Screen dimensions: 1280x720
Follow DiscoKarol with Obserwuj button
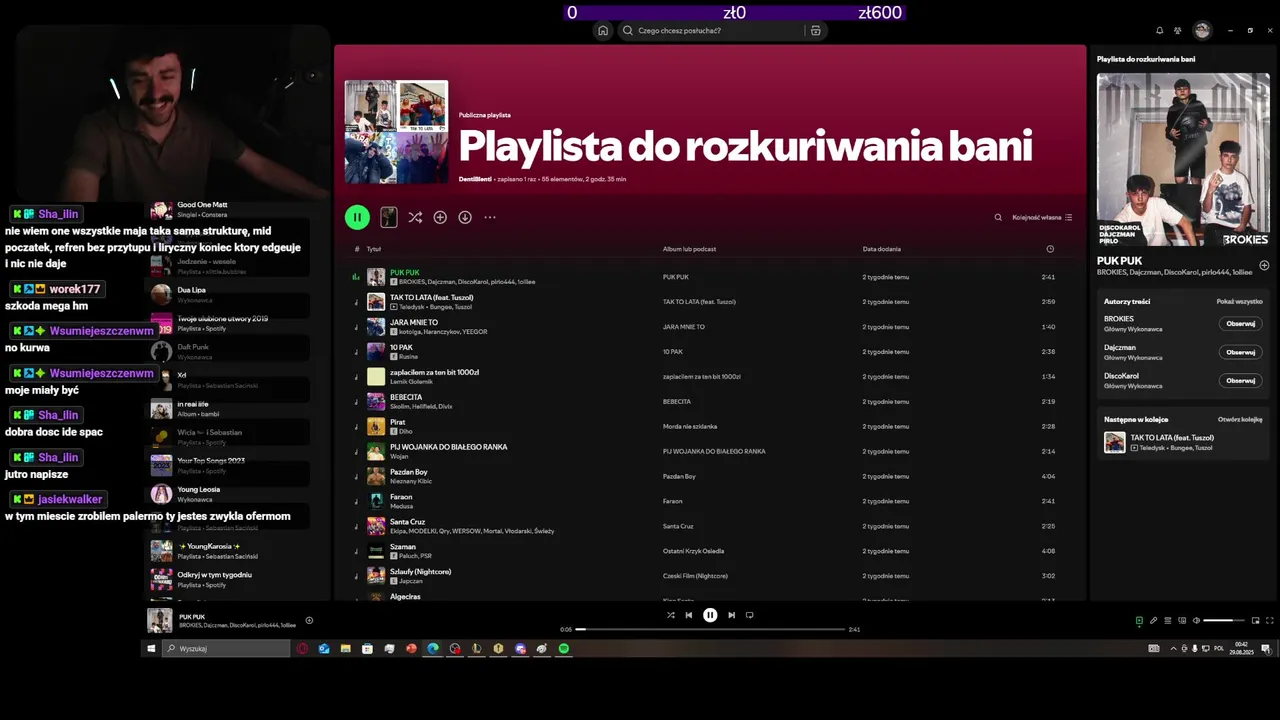coord(1241,380)
